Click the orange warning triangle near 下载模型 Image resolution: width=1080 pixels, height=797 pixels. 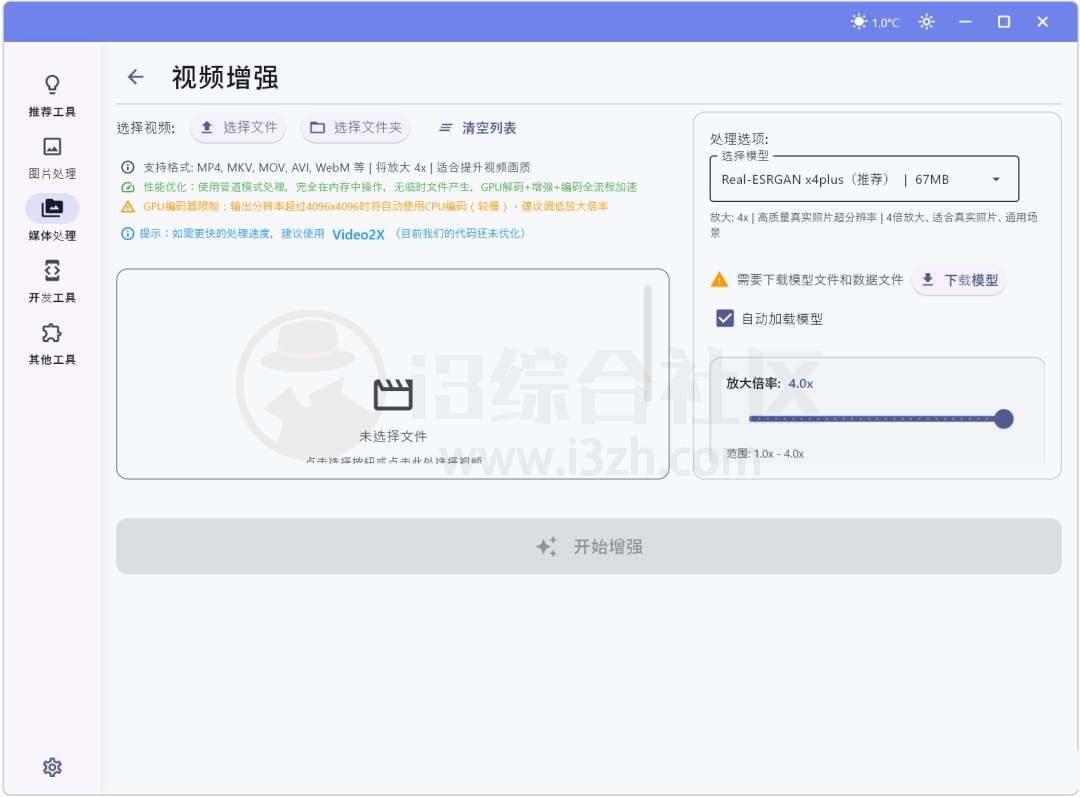[719, 280]
